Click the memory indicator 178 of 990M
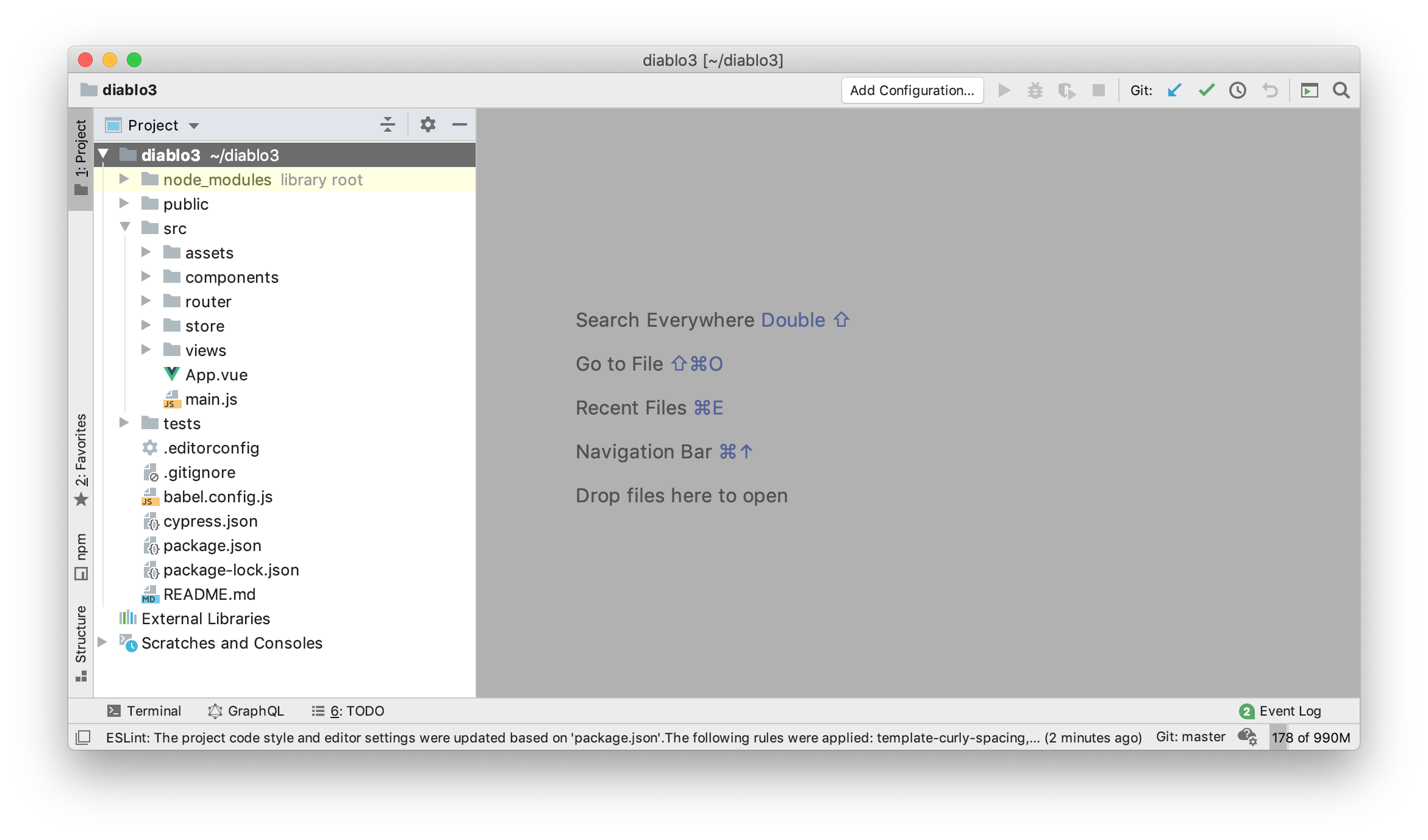The image size is (1428, 840). pyautogui.click(x=1311, y=738)
